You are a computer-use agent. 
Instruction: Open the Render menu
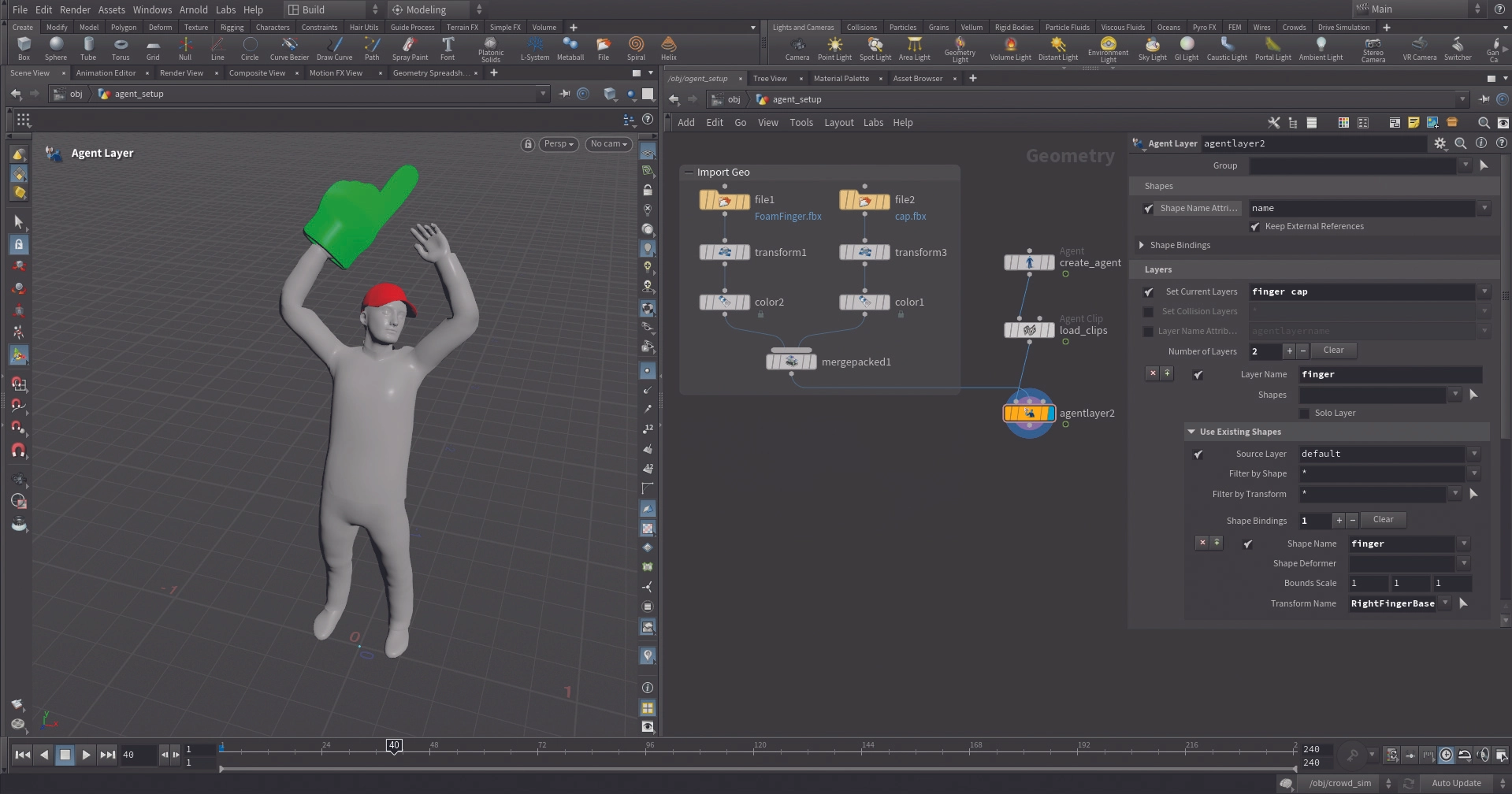75,9
